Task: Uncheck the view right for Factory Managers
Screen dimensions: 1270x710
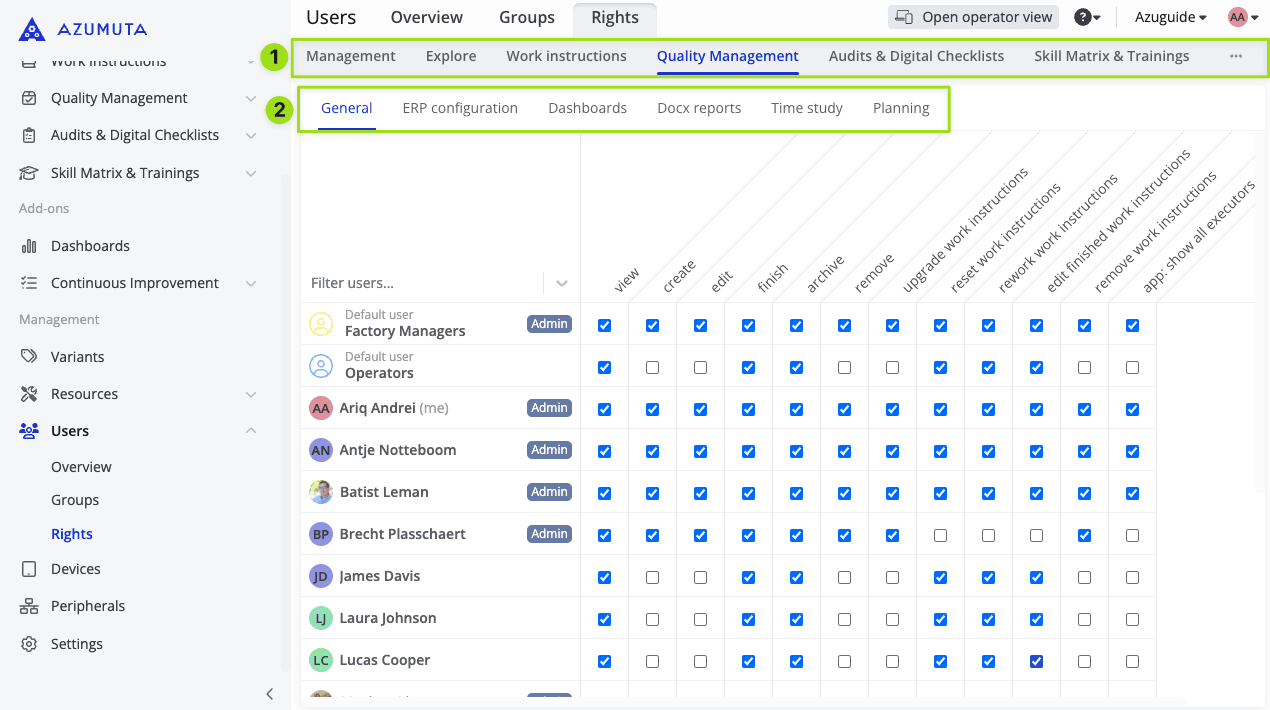Action: 604,325
